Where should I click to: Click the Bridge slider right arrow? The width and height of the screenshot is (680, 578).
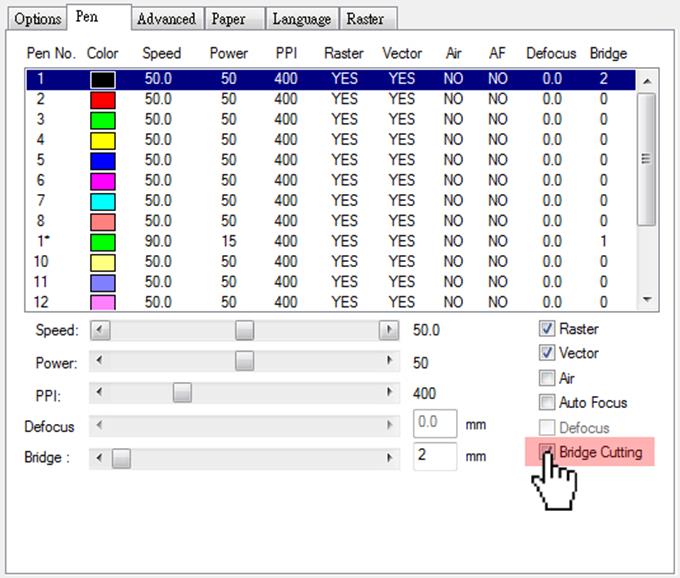(389, 458)
